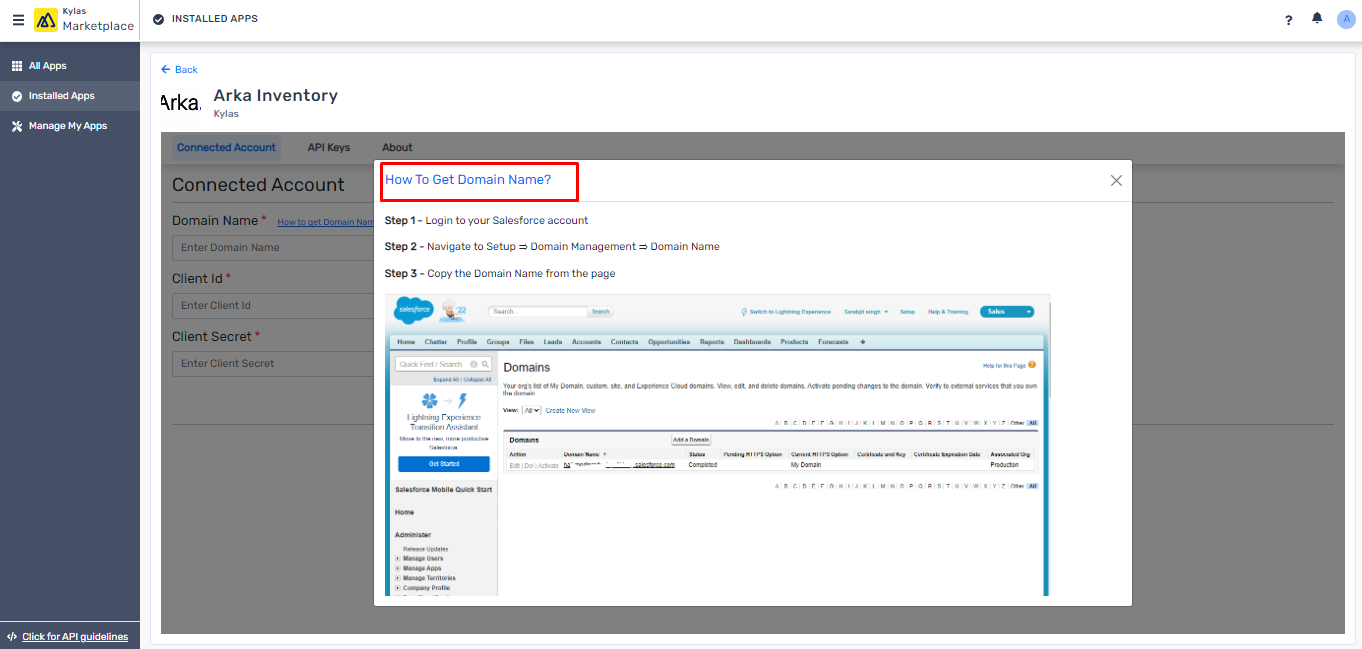Click the Step 2 Navigate to Setup instruction
This screenshot has height=649, width=1362.
click(552, 246)
